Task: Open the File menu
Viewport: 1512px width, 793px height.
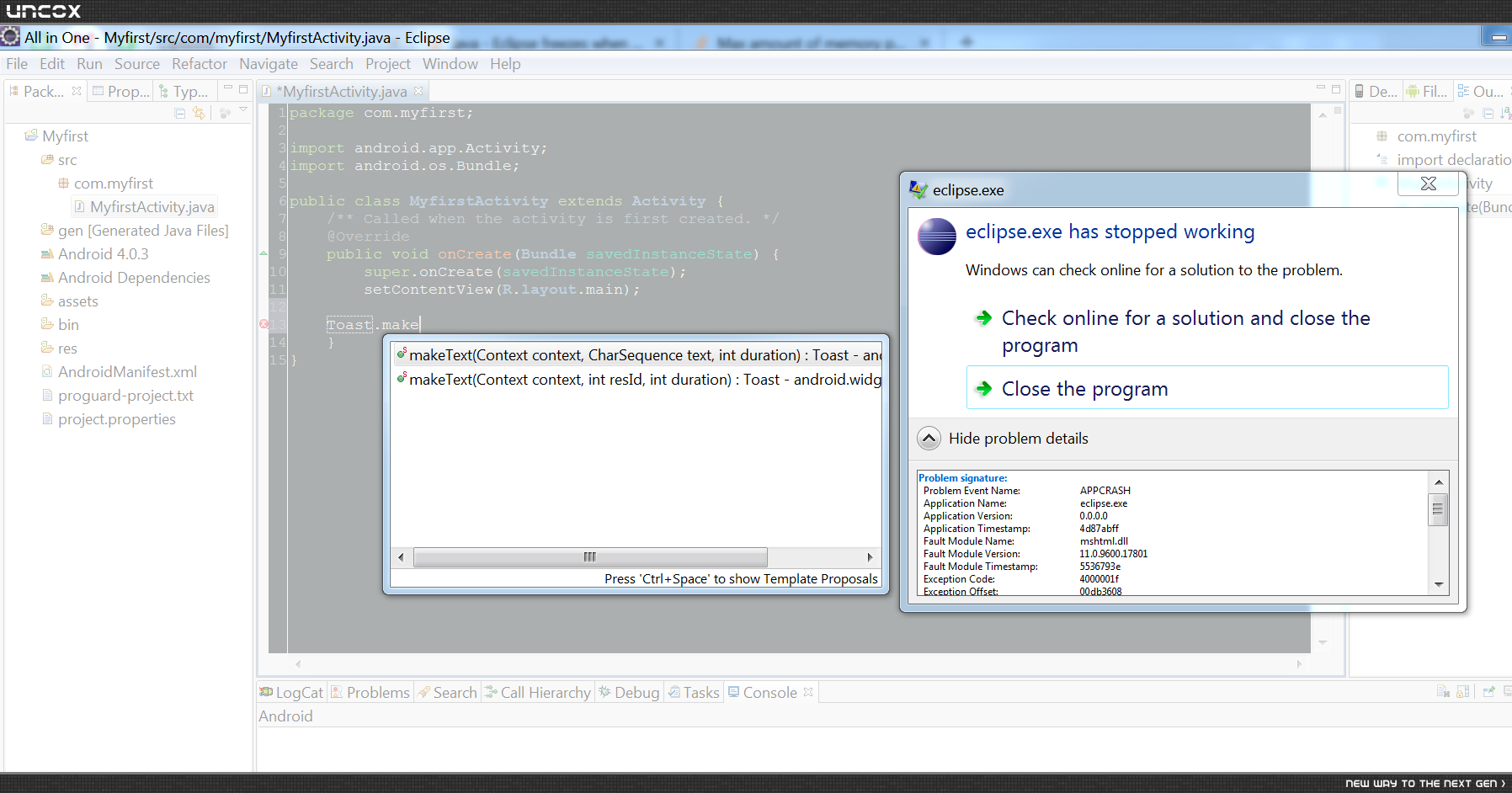Action: [x=17, y=64]
